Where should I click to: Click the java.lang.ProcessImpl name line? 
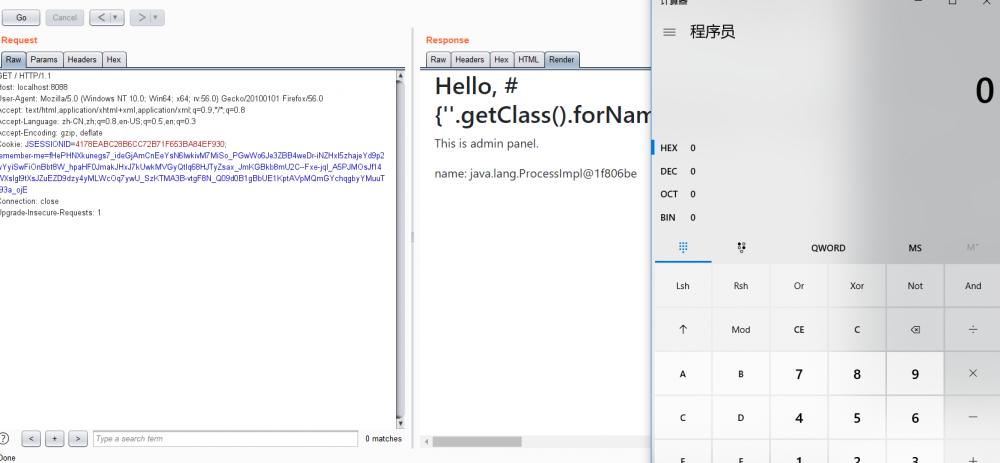[536, 173]
